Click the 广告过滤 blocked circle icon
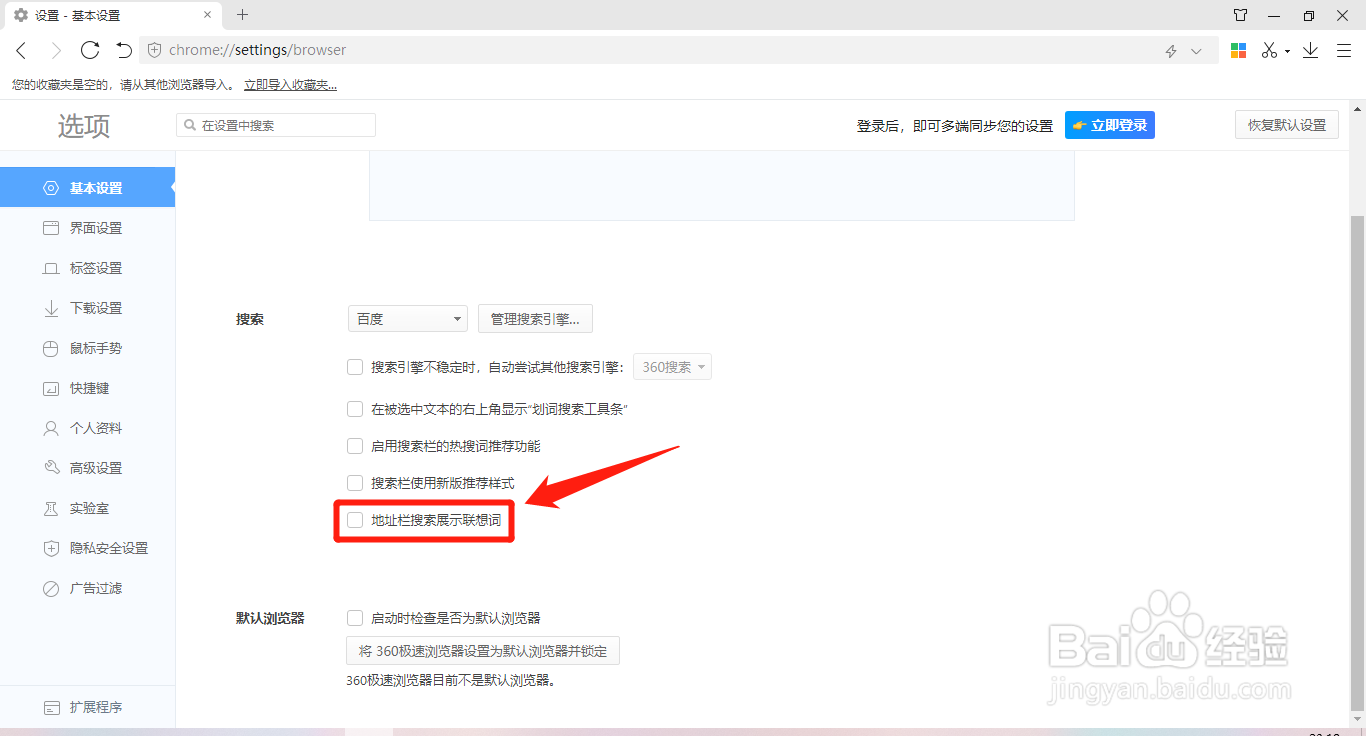The height and width of the screenshot is (736, 1366). point(51,588)
